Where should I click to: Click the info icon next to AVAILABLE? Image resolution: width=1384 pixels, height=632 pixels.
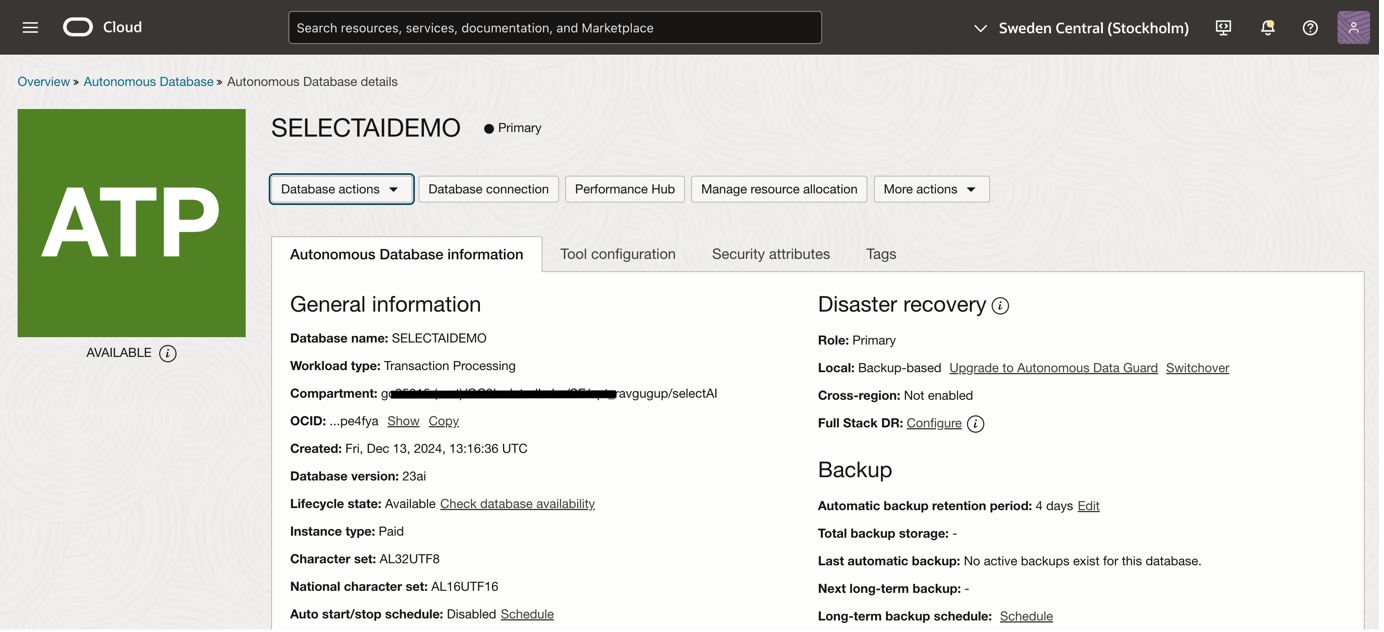pos(168,353)
